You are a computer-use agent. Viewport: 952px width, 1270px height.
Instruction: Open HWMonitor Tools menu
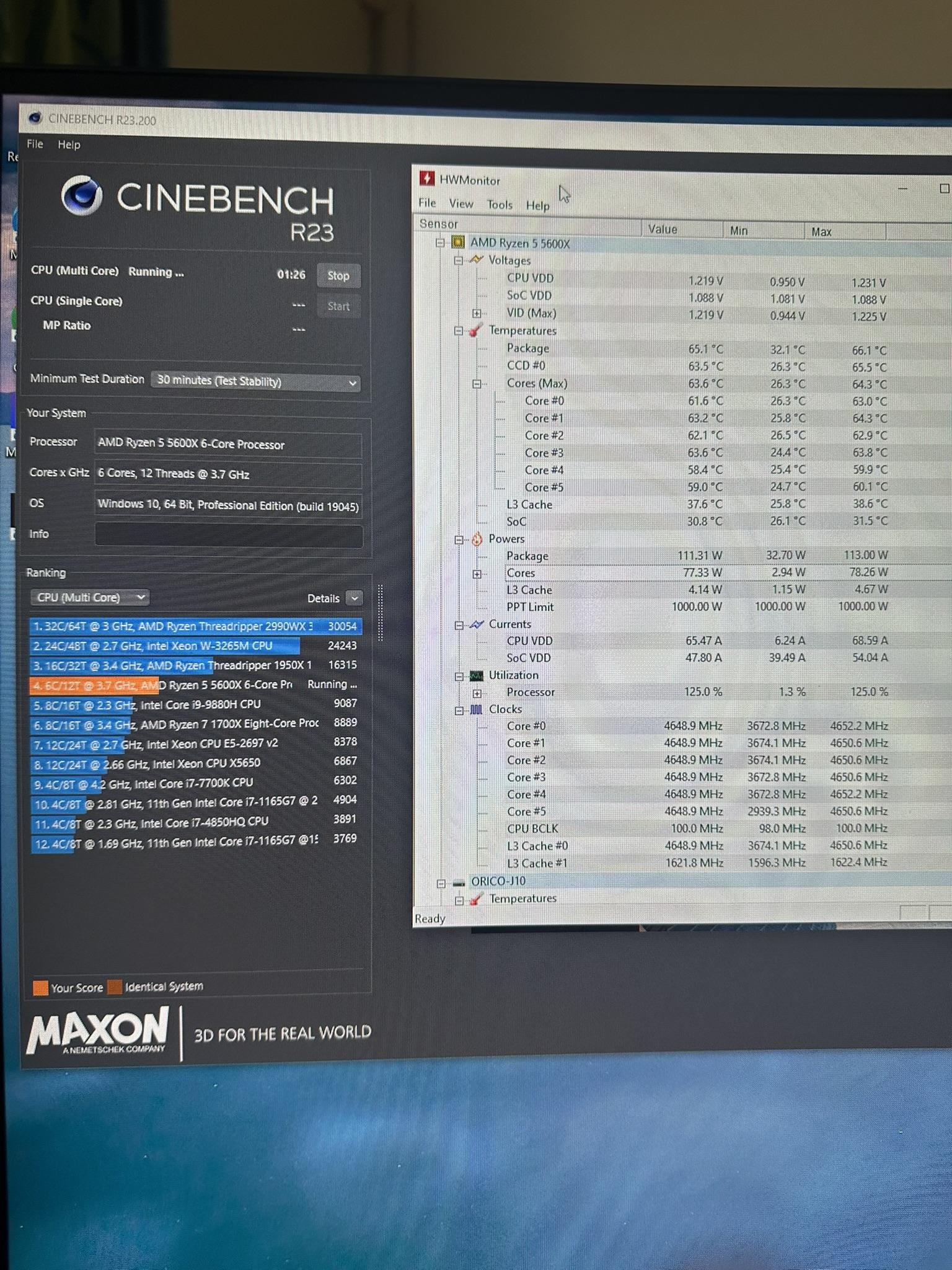(x=500, y=205)
